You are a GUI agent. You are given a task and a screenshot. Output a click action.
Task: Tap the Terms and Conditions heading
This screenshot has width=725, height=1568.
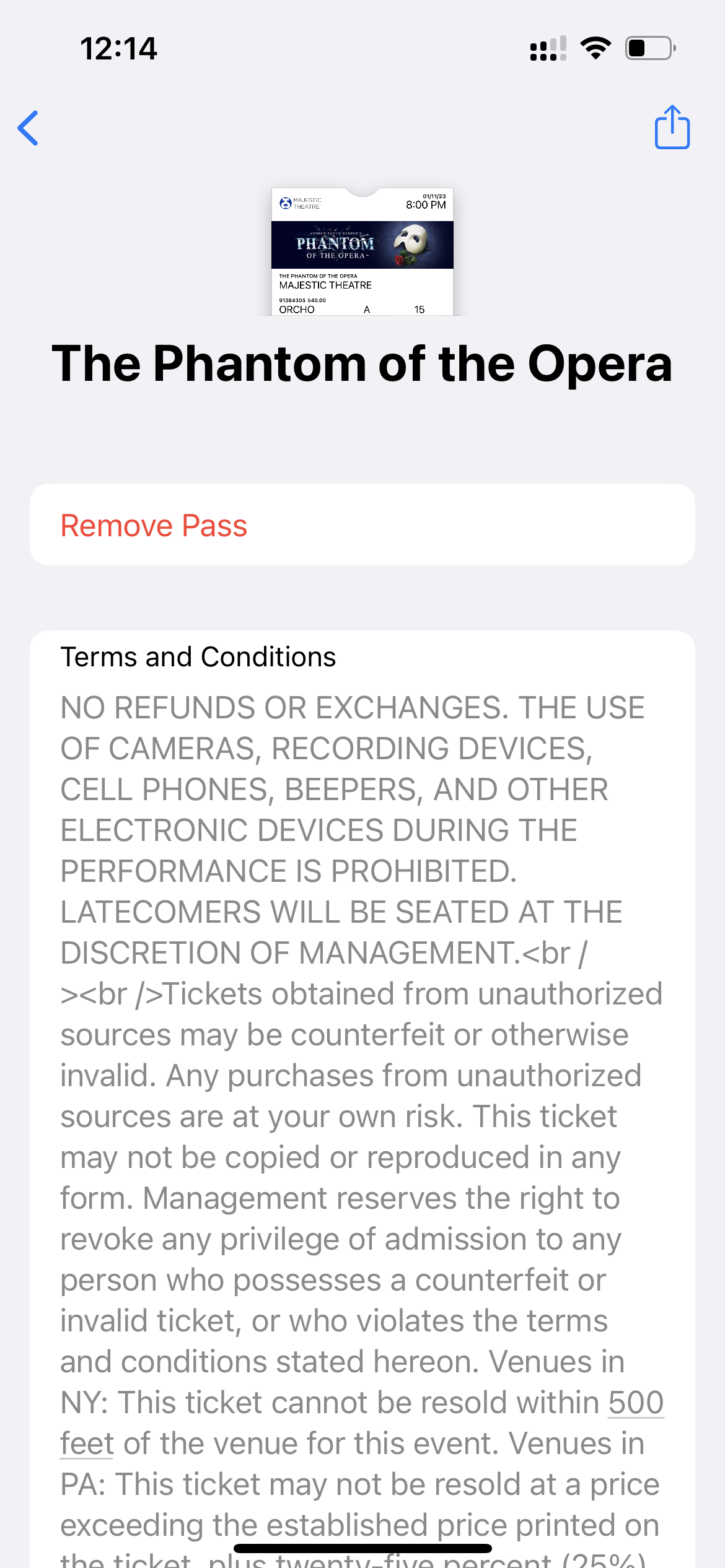(x=198, y=657)
